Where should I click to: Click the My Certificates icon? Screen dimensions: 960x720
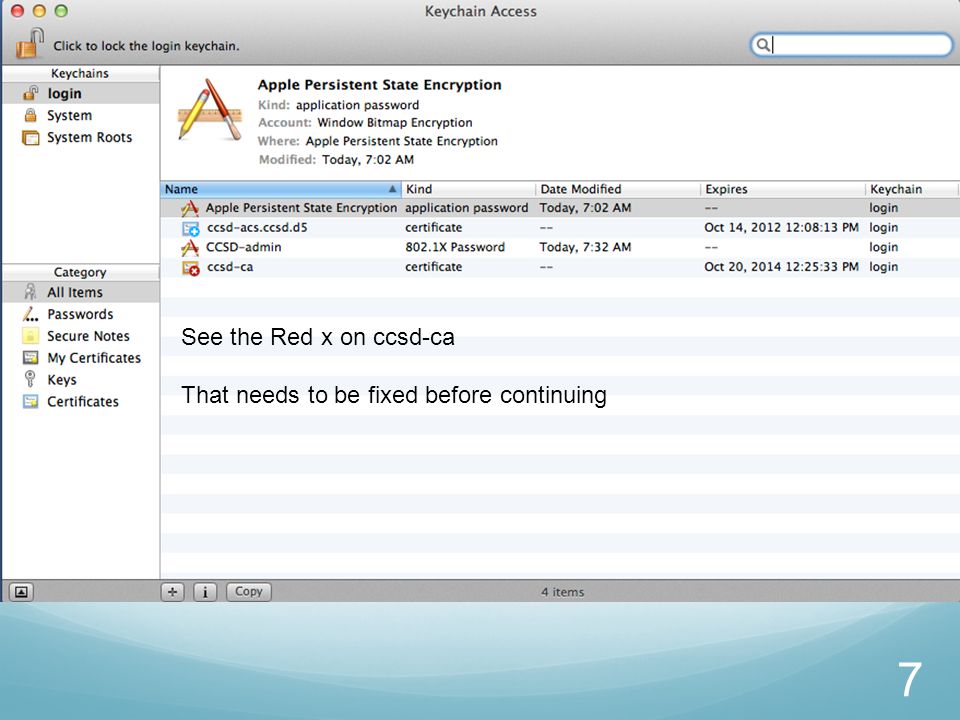pyautogui.click(x=31, y=358)
